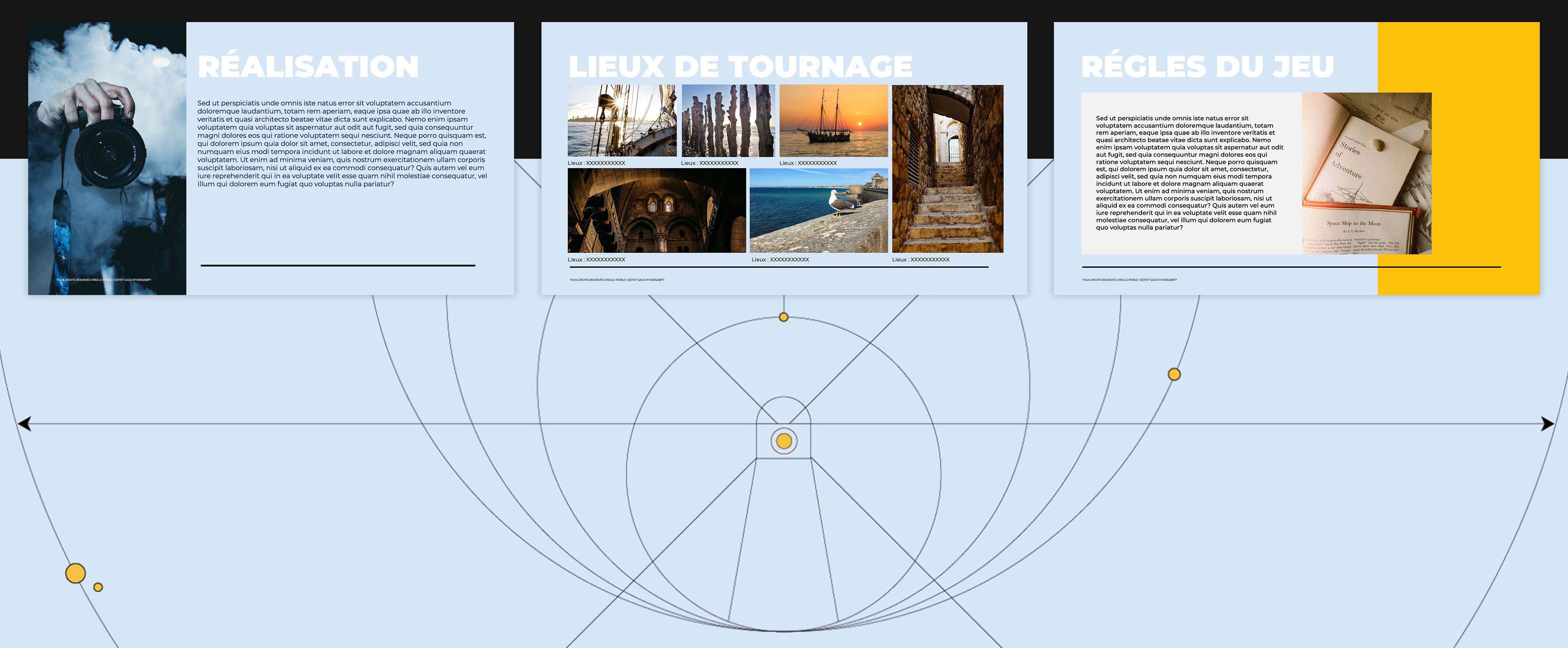Open the Stories of Adventure book image
1568x648 pixels.
pos(1367,173)
